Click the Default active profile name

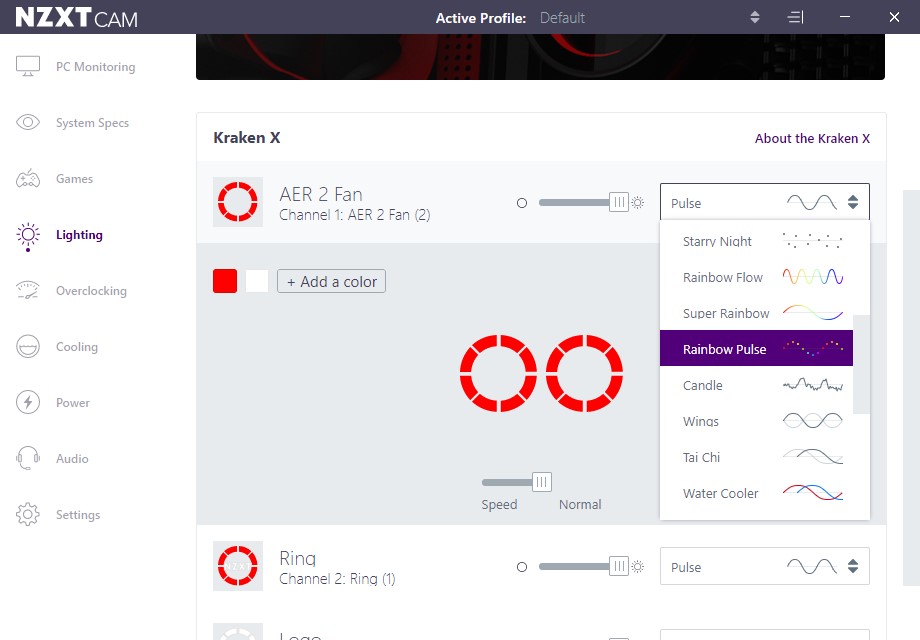tap(562, 18)
